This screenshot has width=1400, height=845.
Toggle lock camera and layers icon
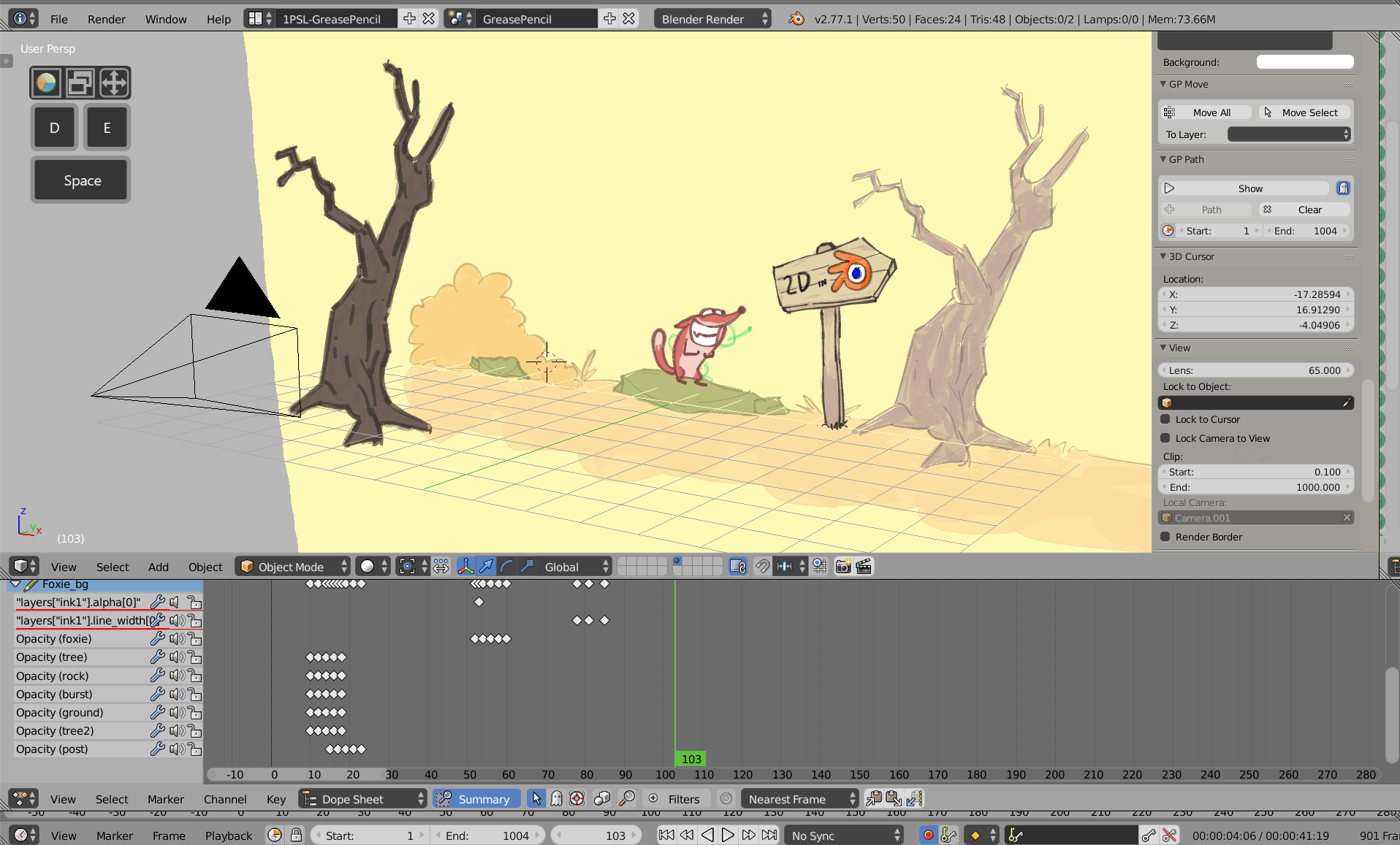point(738,567)
